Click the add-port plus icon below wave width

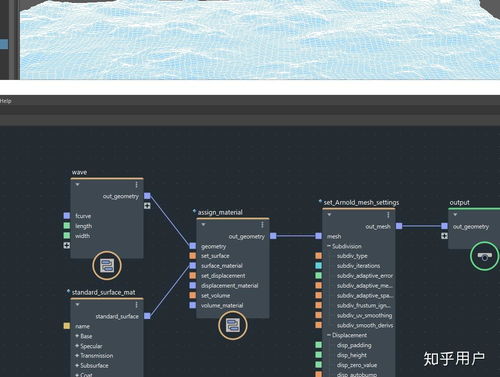point(67,245)
